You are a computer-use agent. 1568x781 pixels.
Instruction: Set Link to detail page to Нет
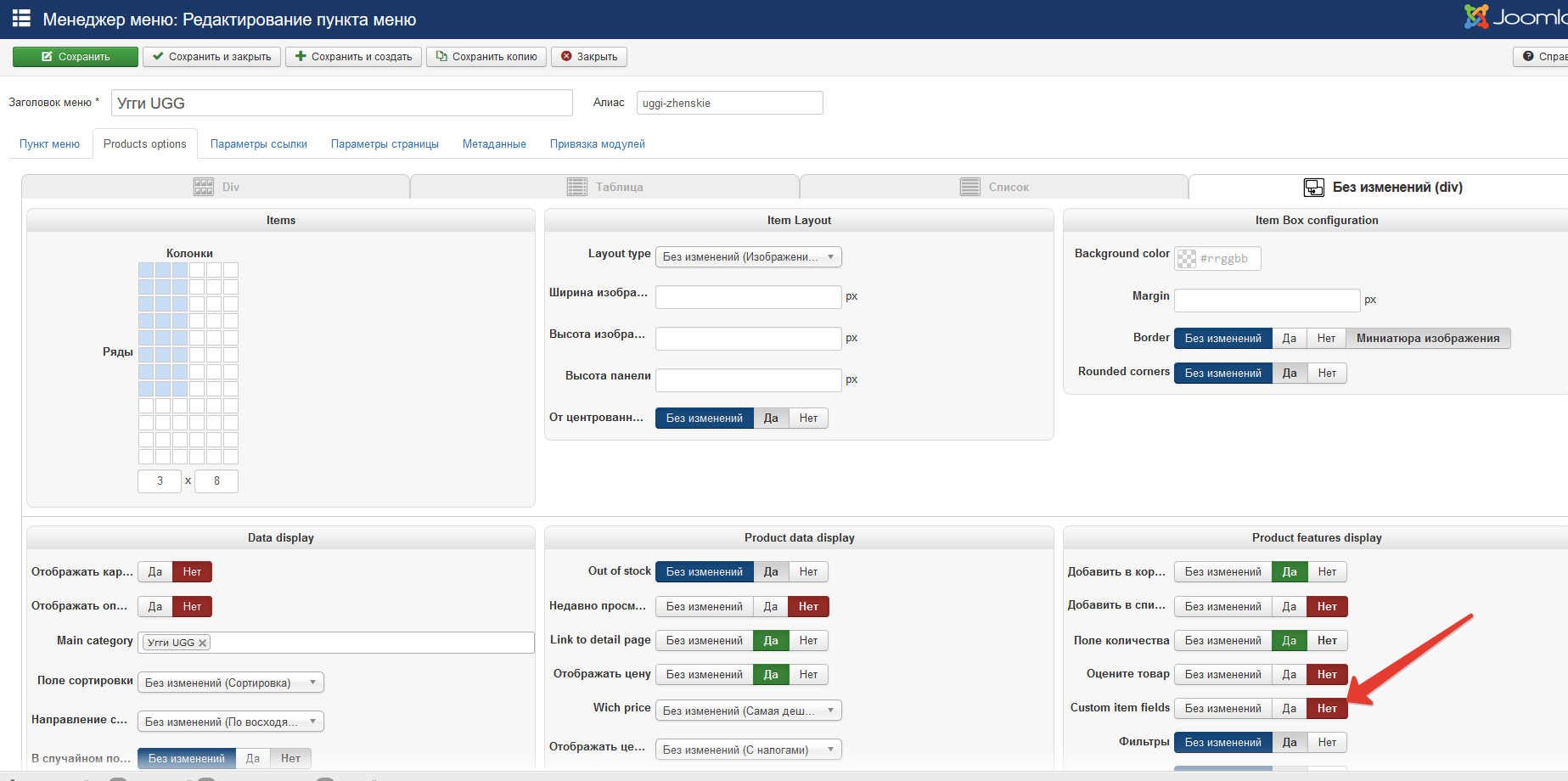(809, 641)
